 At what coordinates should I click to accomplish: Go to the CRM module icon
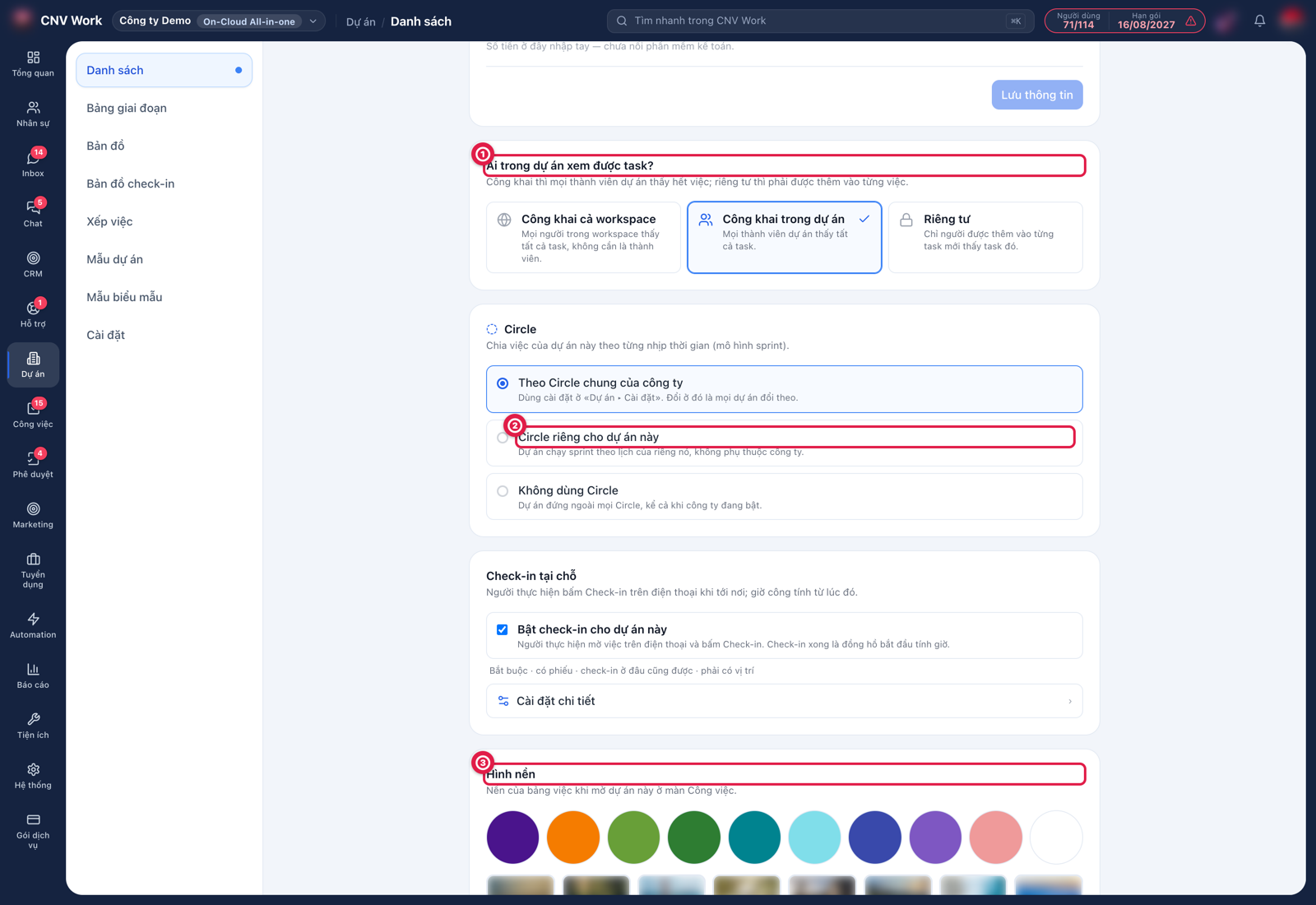[33, 264]
